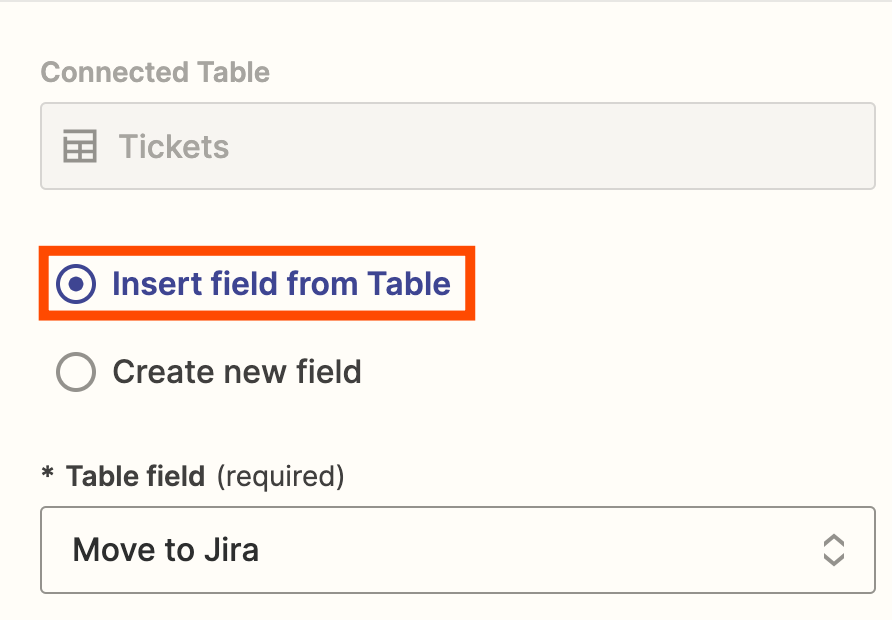This screenshot has width=892, height=620.
Task: Click the filled dot of the selected radio
Action: (x=76, y=285)
